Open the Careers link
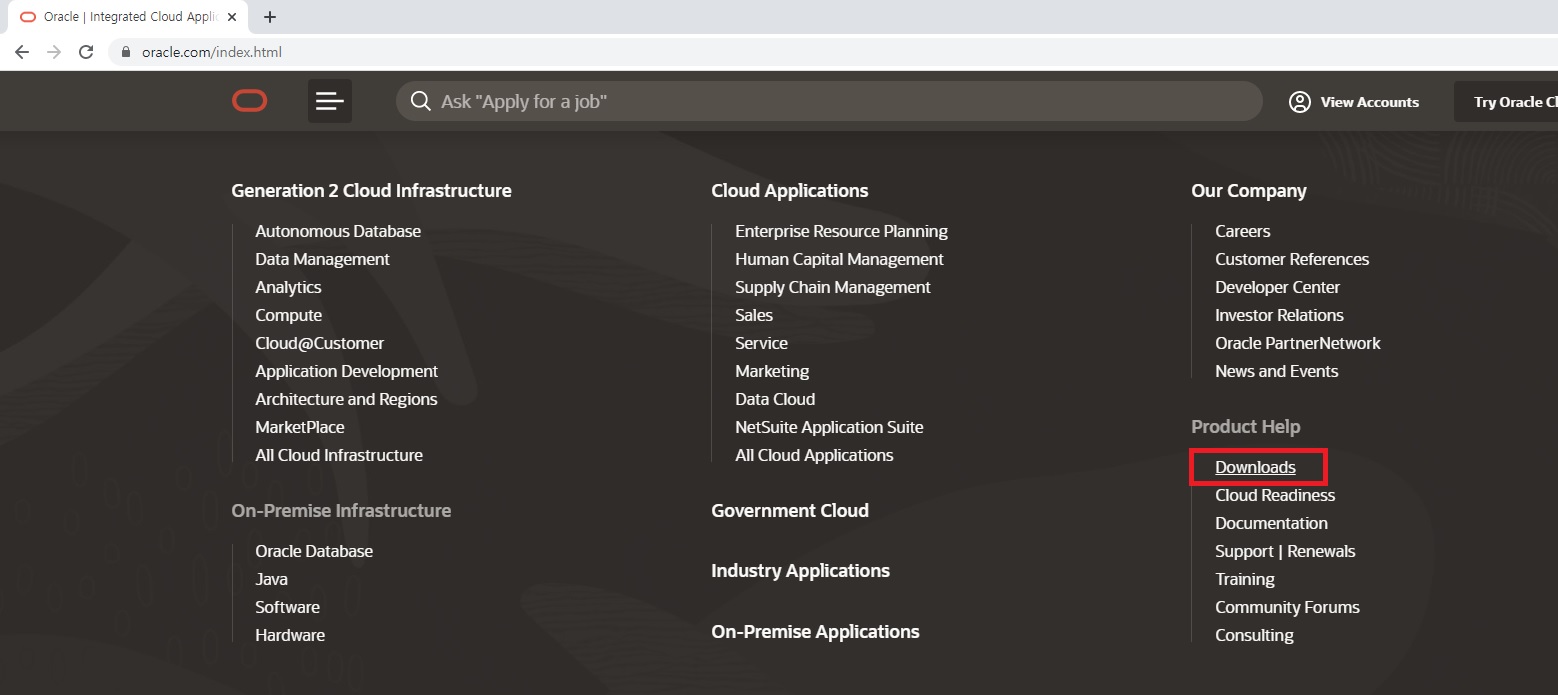The height and width of the screenshot is (695, 1558). (1243, 231)
